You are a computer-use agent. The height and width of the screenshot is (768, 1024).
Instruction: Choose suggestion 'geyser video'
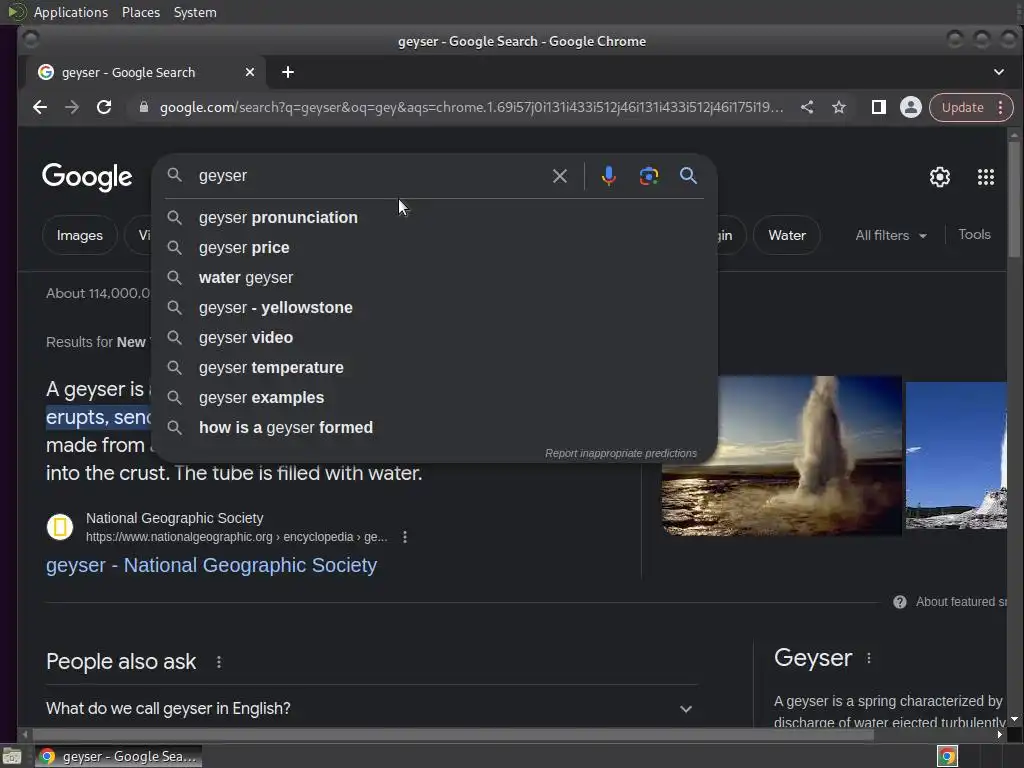(x=434, y=338)
